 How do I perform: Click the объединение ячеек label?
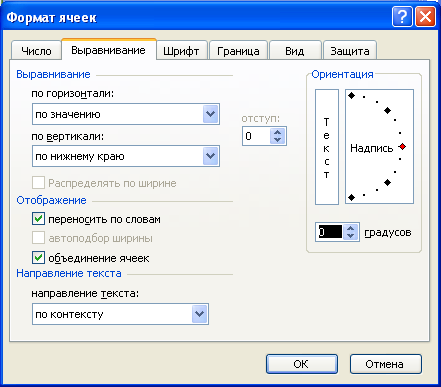tap(99, 258)
